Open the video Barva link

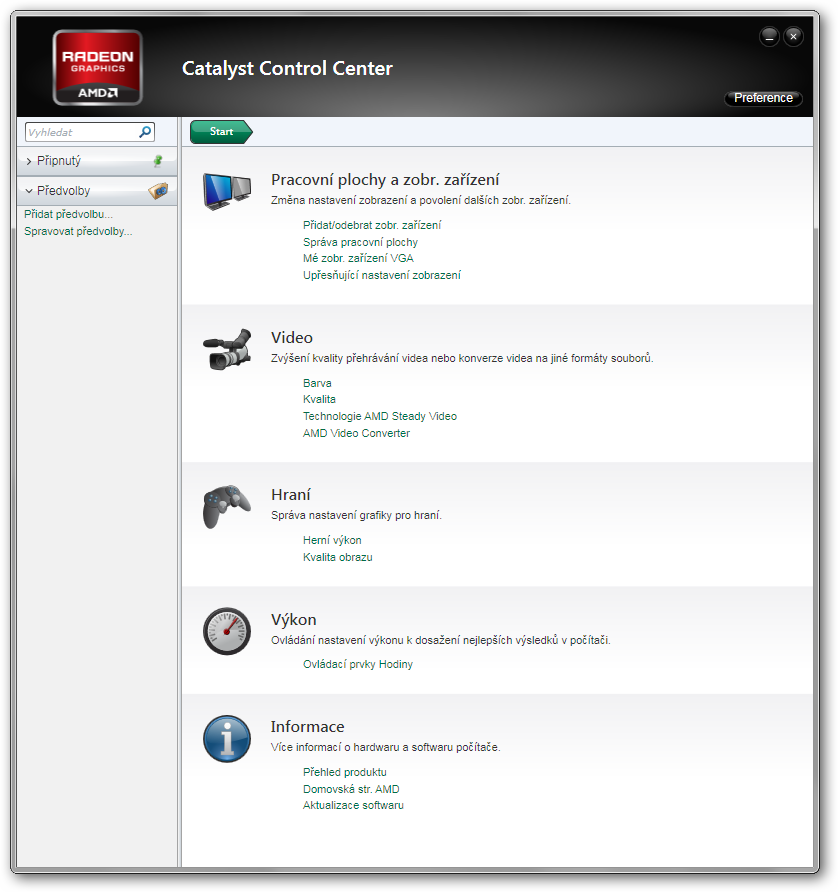point(317,383)
